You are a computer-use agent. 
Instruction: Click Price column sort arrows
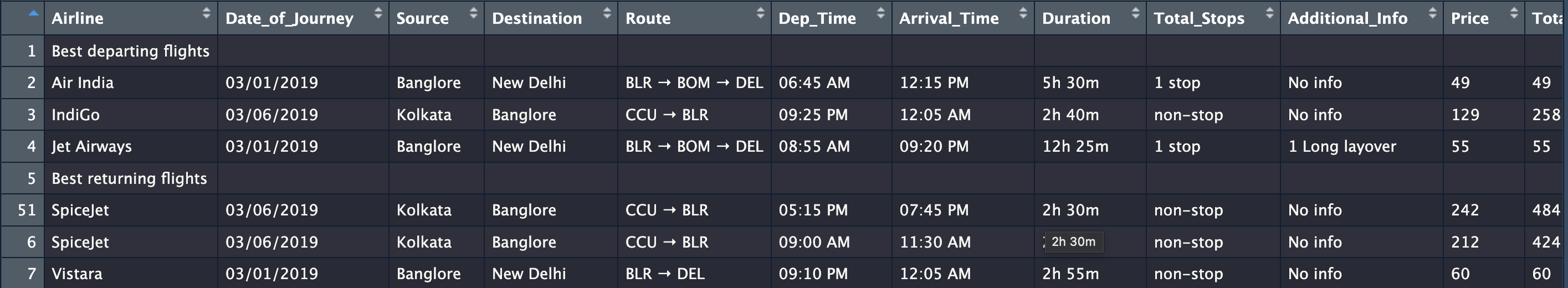coord(1514,13)
